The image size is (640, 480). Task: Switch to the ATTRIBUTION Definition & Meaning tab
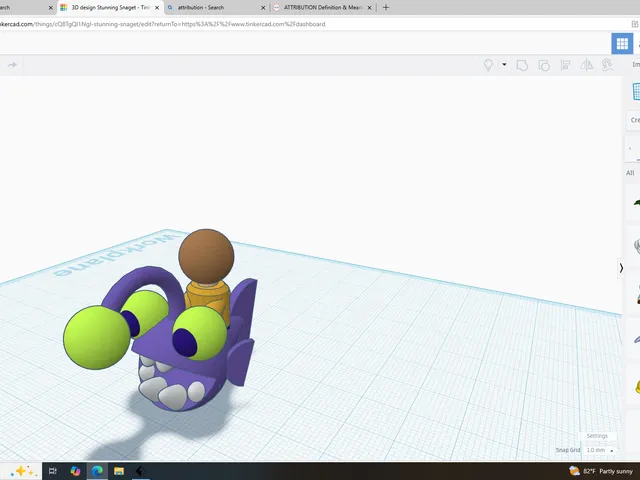coord(323,7)
